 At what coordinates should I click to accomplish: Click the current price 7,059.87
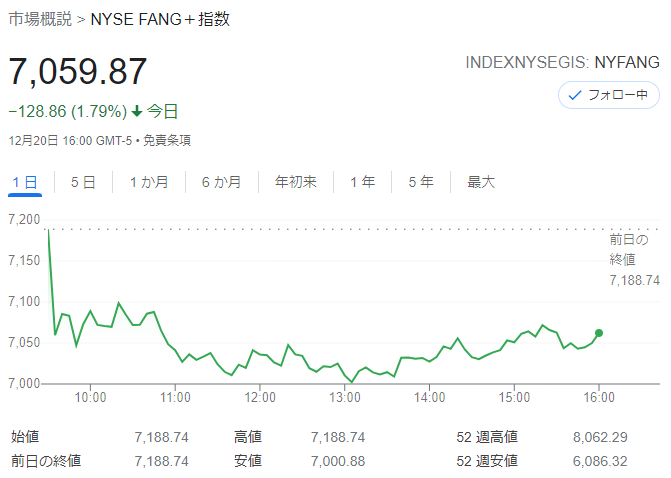click(x=78, y=71)
